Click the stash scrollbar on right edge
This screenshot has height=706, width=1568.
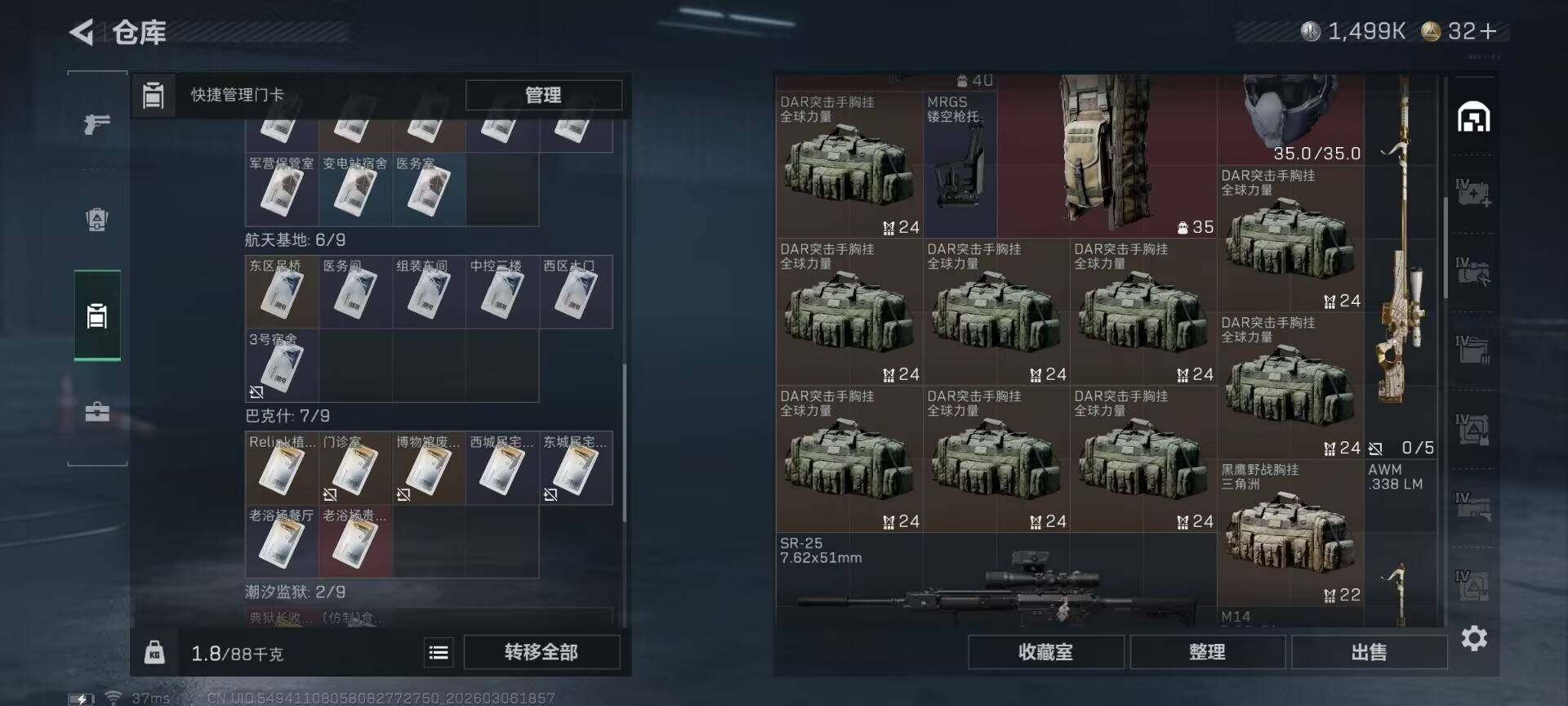1445,245
